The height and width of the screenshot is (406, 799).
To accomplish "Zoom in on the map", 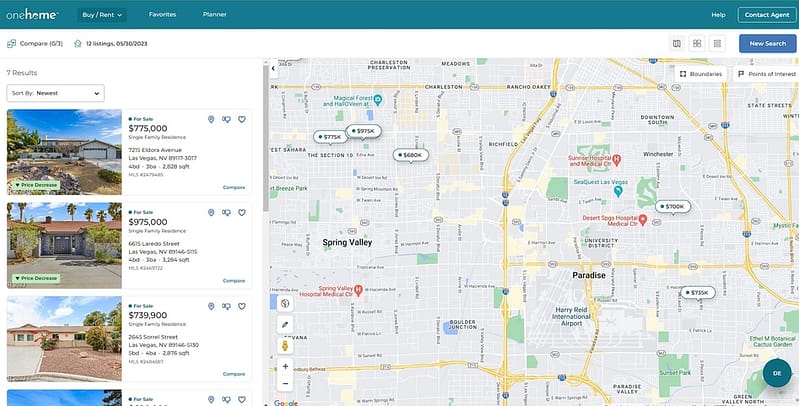I will (285, 366).
